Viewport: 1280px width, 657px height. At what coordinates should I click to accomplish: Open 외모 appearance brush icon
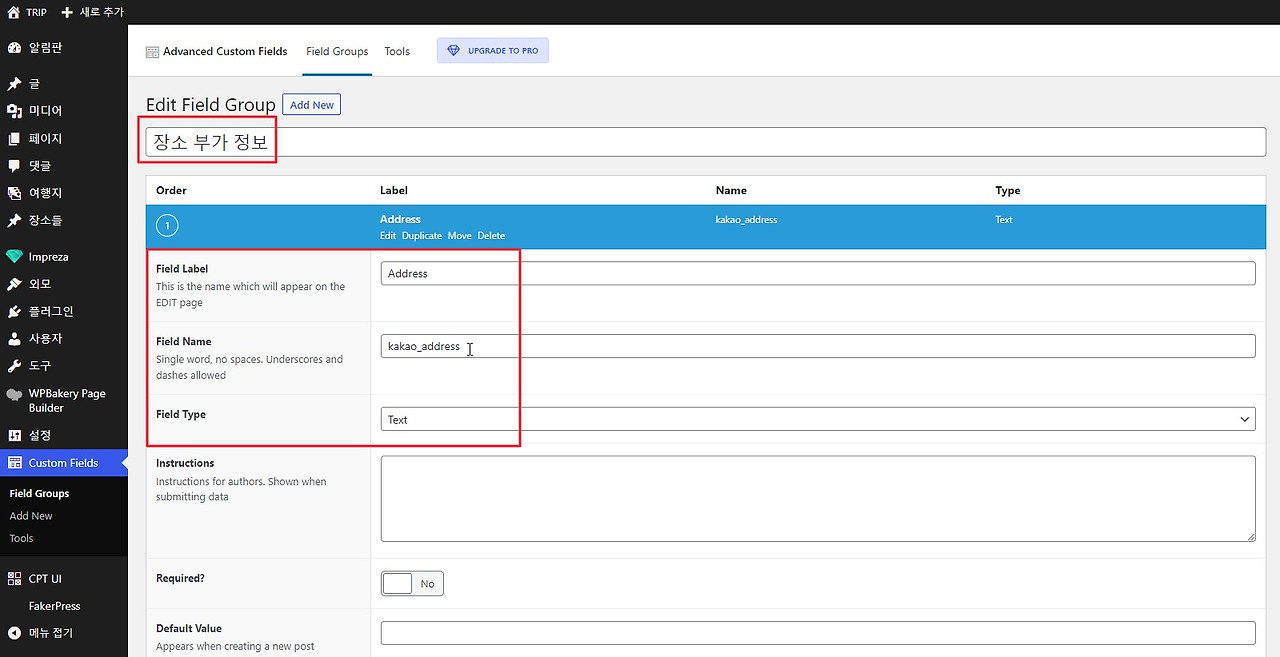[x=14, y=284]
